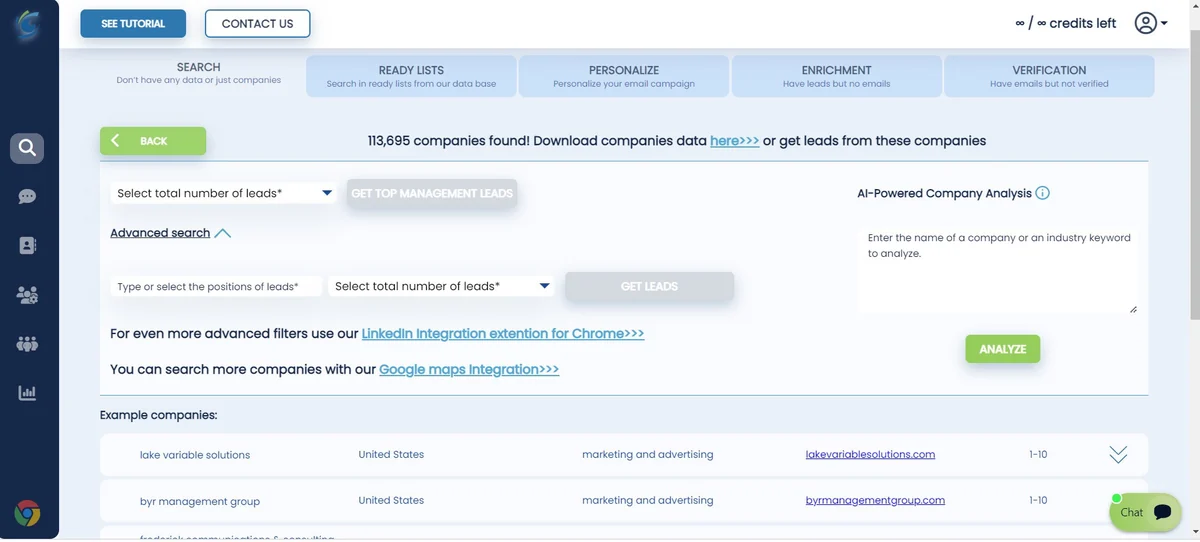Open the LinkedIn Integration extension link

503,333
